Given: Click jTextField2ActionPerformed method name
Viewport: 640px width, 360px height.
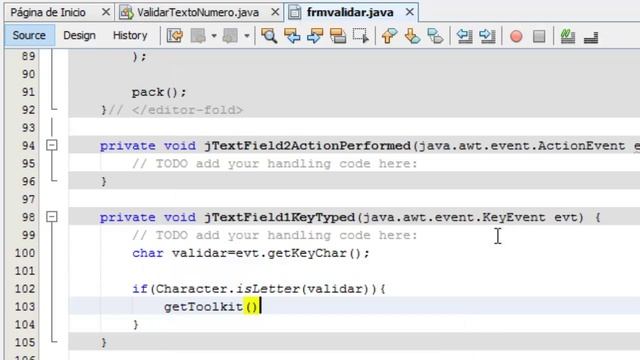Looking at the screenshot, I should (307, 146).
